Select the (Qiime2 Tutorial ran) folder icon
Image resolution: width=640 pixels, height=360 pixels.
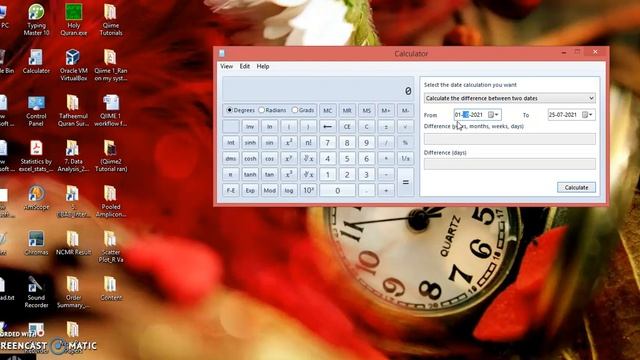coord(111,157)
